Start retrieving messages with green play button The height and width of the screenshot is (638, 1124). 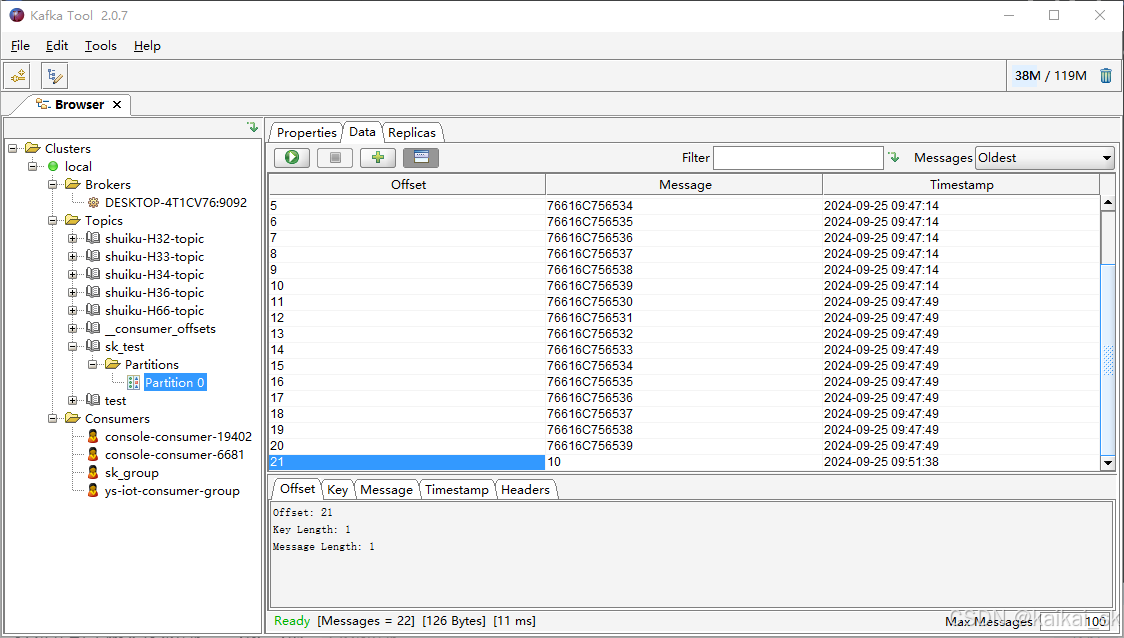point(292,158)
